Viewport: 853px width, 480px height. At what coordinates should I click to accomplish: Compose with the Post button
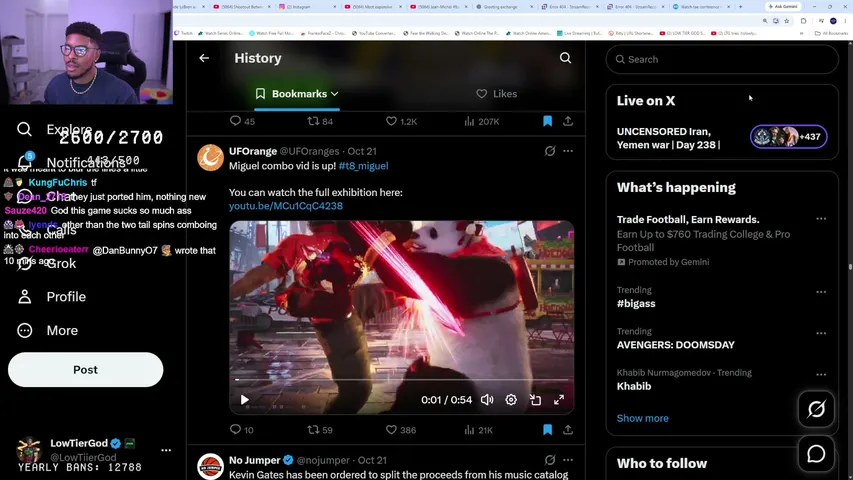(x=85, y=370)
